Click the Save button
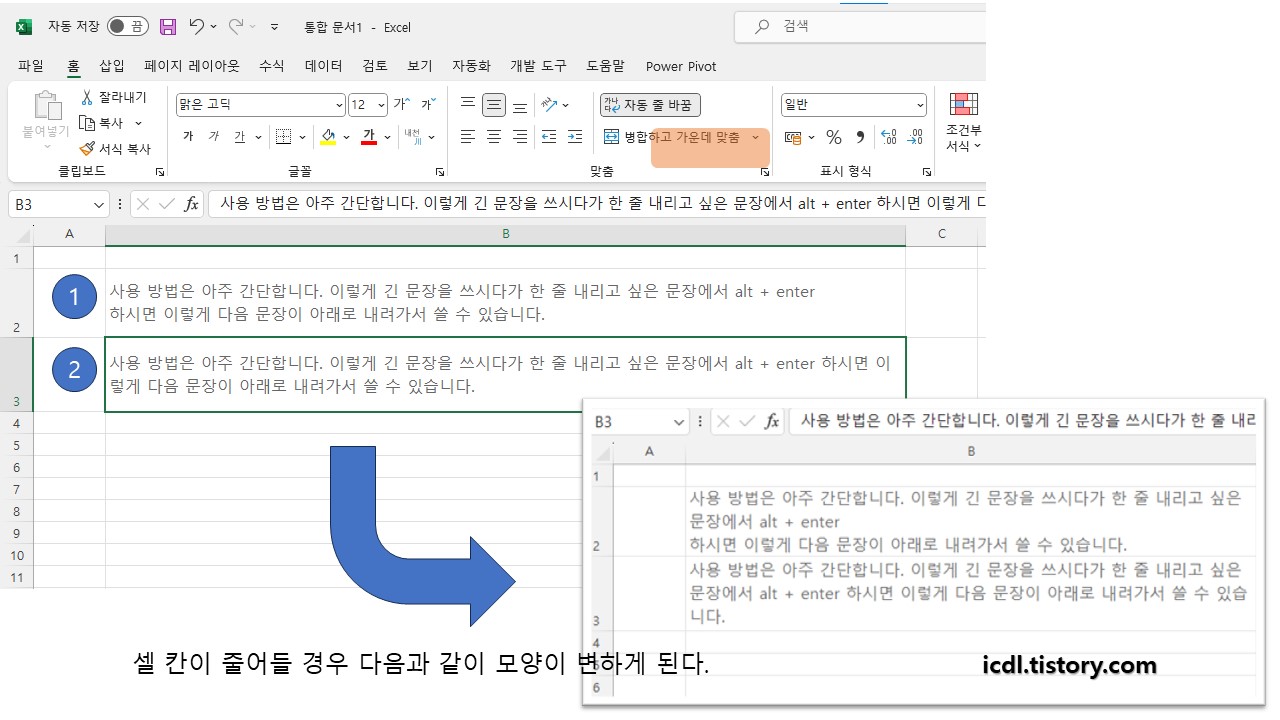Screen dimensions: 1280x720 (168, 26)
